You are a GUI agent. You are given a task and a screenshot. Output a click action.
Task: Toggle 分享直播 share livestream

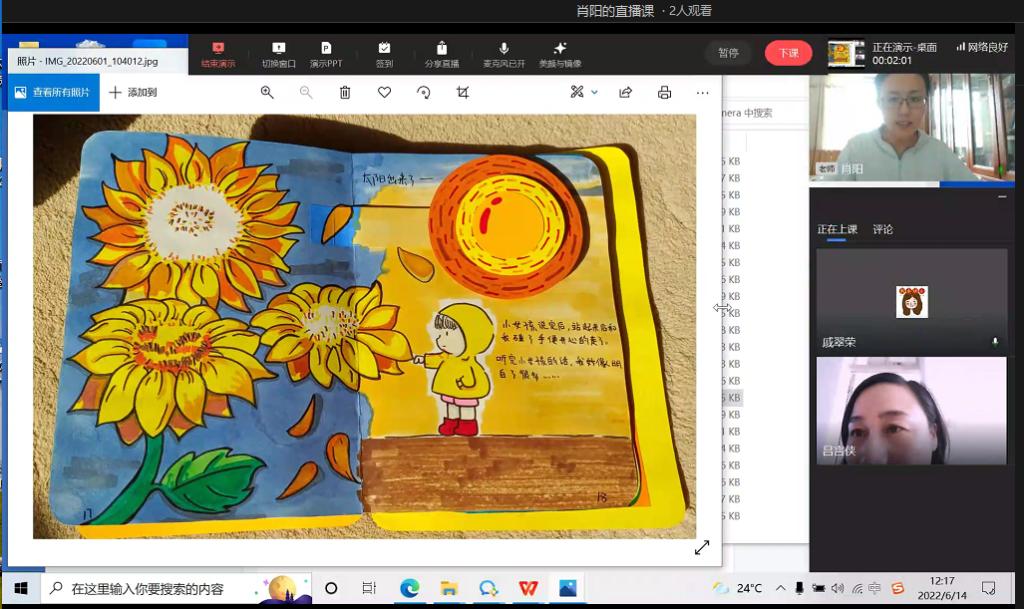(x=441, y=54)
